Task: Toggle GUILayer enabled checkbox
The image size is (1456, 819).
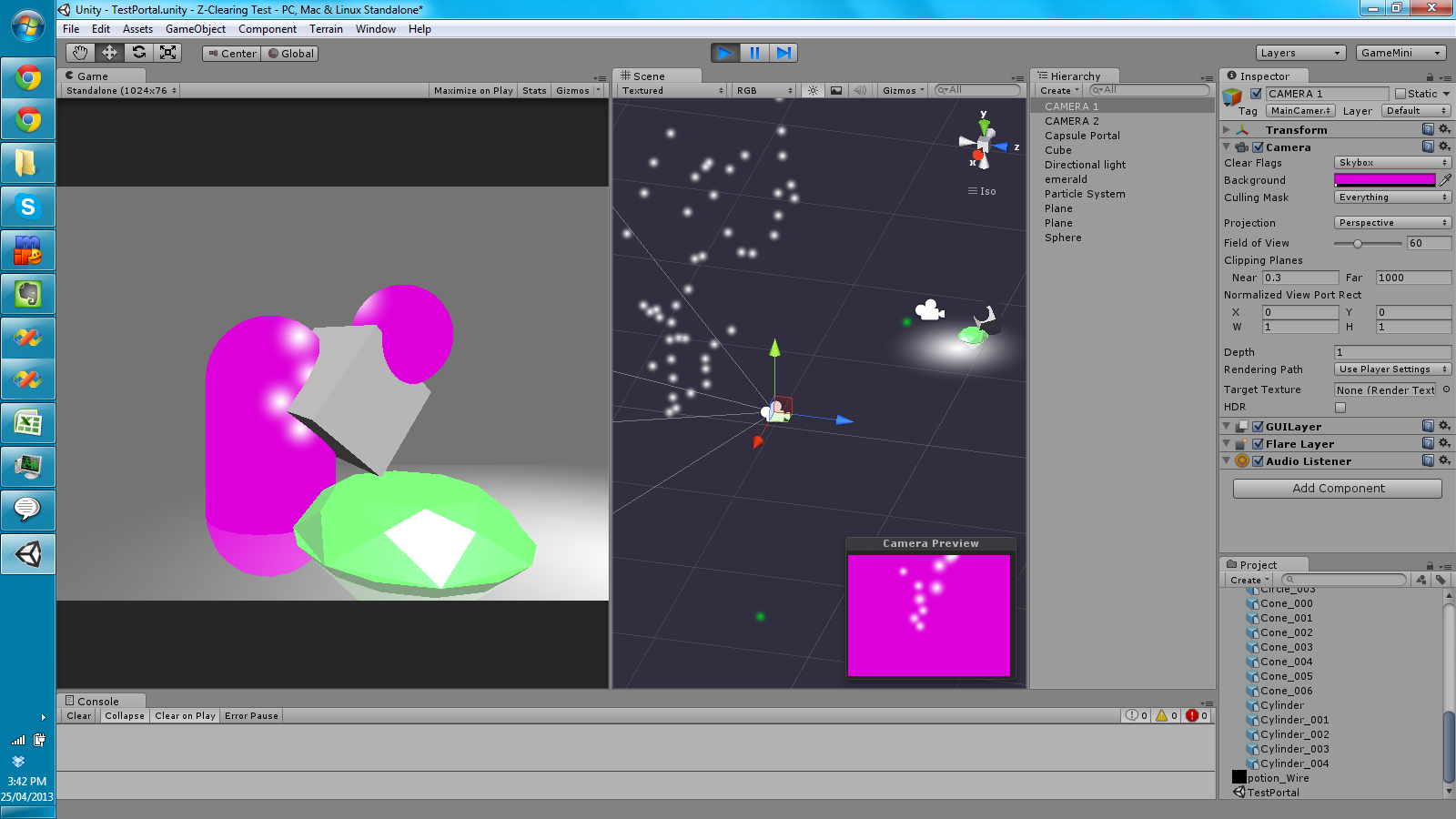Action: tap(1258, 426)
